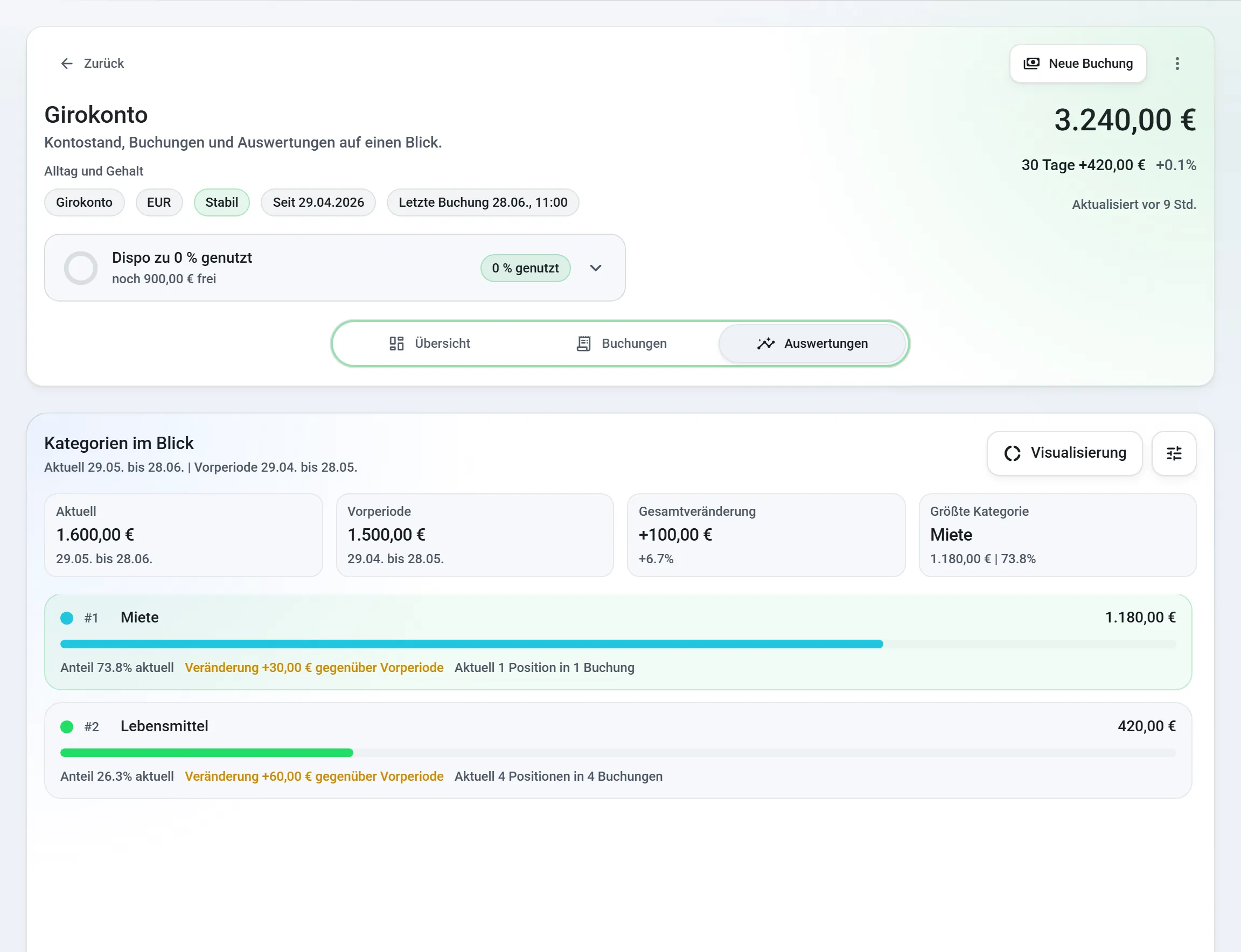Click the Aktualisiert vor 9 Std. text
Image resolution: width=1241 pixels, height=952 pixels.
point(1134,205)
